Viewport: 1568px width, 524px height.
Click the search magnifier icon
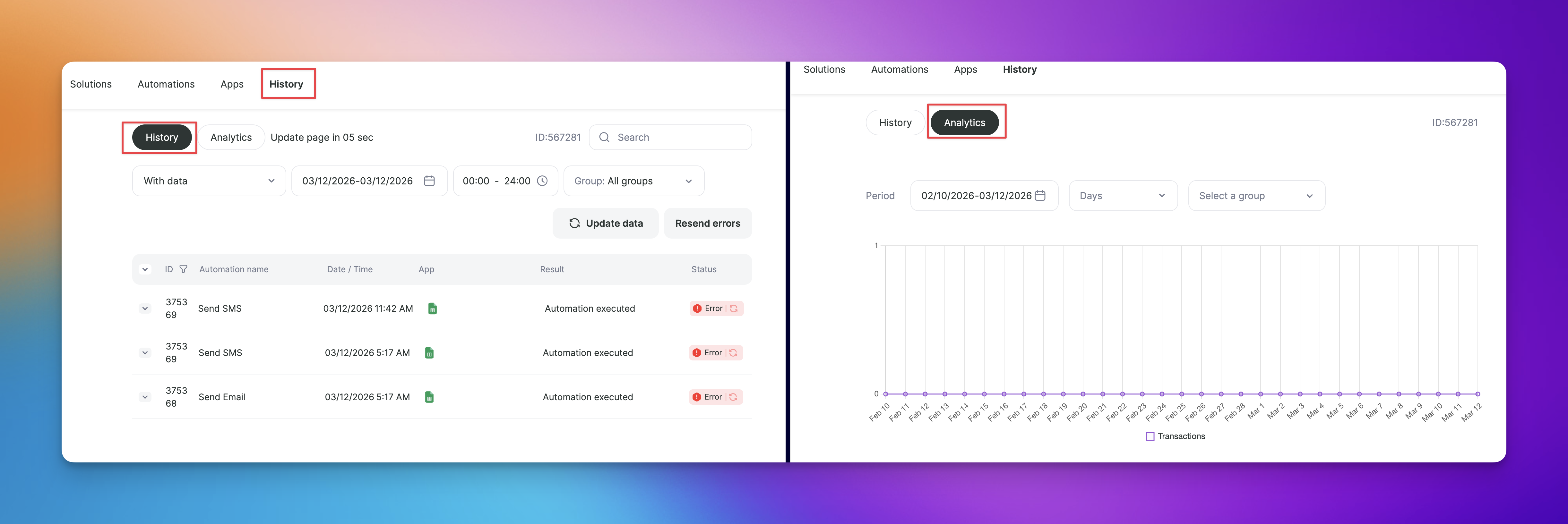click(x=604, y=138)
